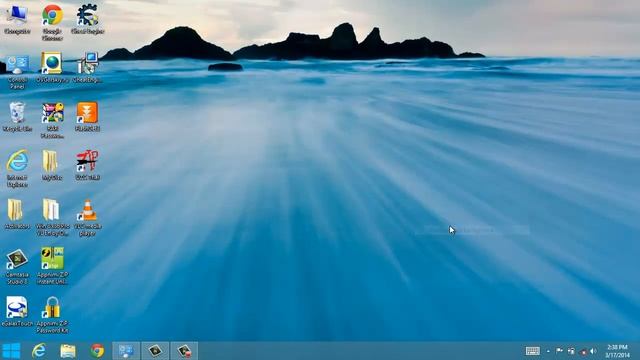Open the Appnimi ZIP Password Kit padlock shortcut
Image resolution: width=640 pixels, height=360 pixels.
click(52, 315)
